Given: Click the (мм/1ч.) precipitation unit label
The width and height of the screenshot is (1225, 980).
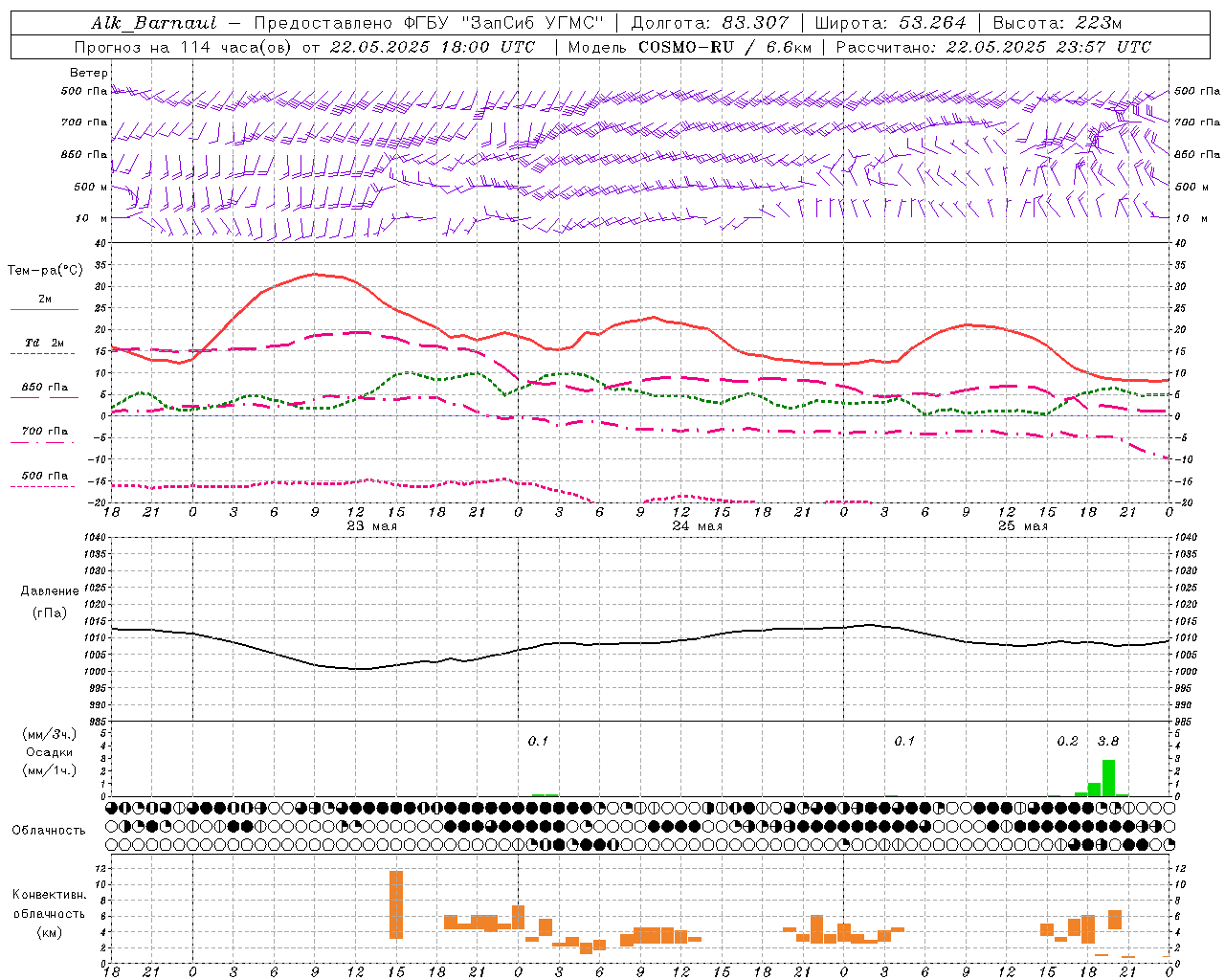Looking at the screenshot, I should (x=50, y=770).
